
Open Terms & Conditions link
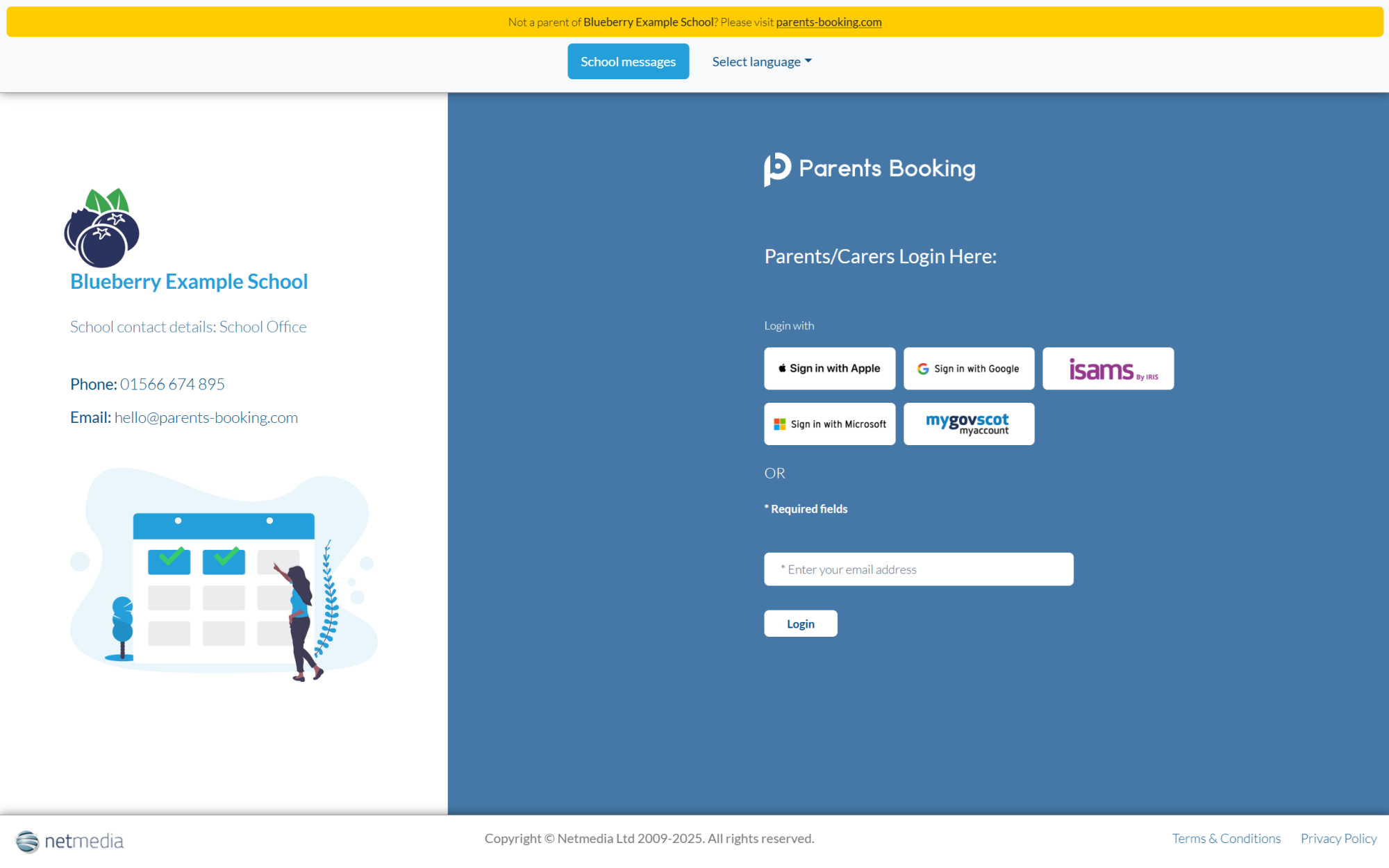pos(1226,838)
